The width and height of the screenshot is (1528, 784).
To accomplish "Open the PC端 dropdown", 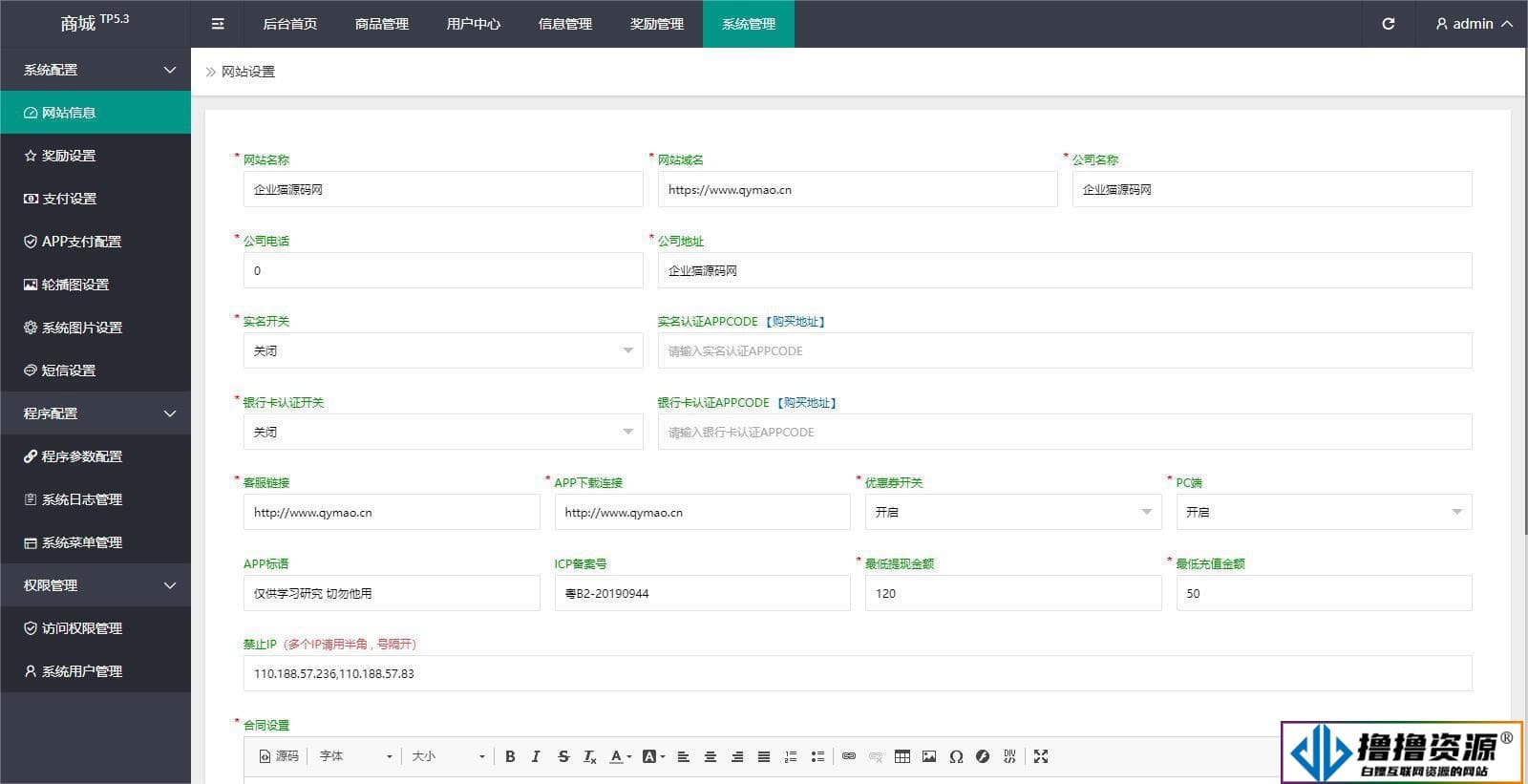I will (x=1324, y=512).
